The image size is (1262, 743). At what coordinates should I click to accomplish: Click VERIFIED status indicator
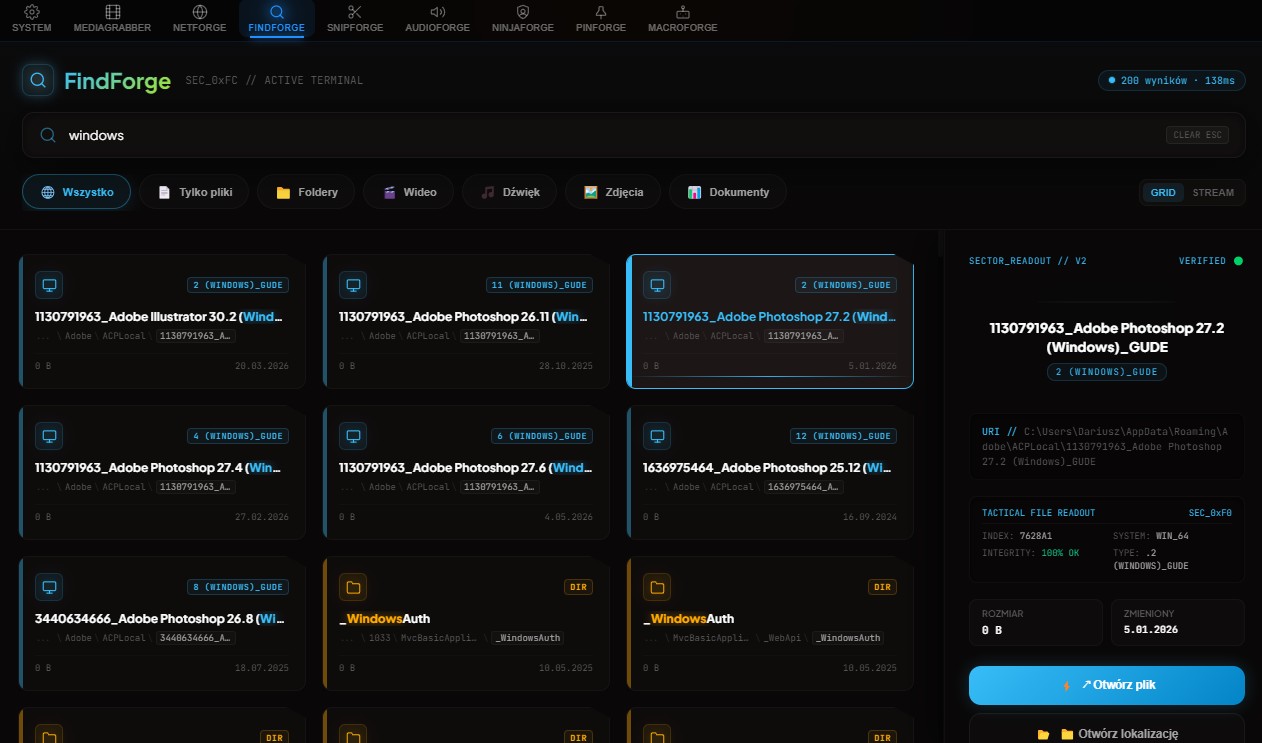click(1210, 261)
